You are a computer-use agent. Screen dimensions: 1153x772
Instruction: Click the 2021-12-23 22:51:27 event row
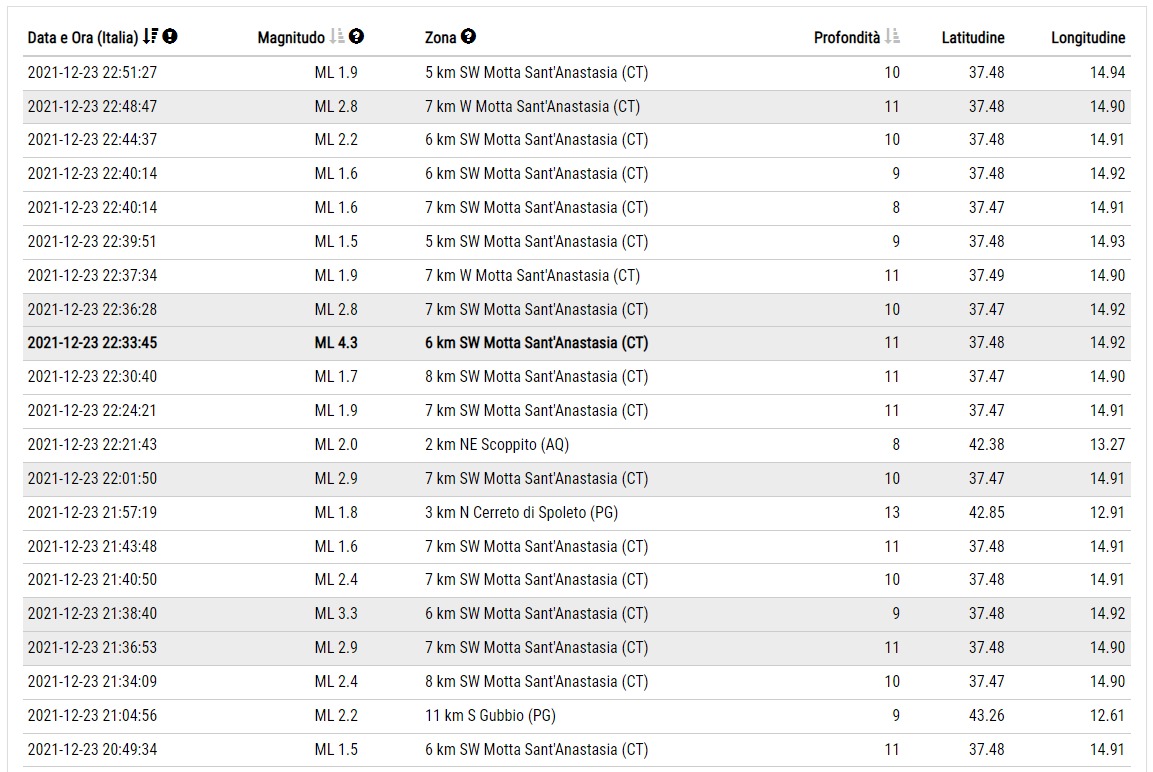(x=92, y=73)
